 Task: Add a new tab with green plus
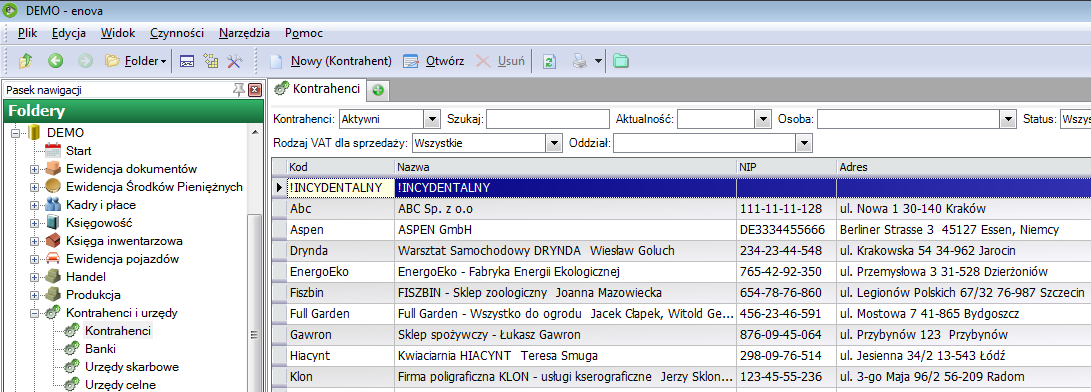click(378, 90)
